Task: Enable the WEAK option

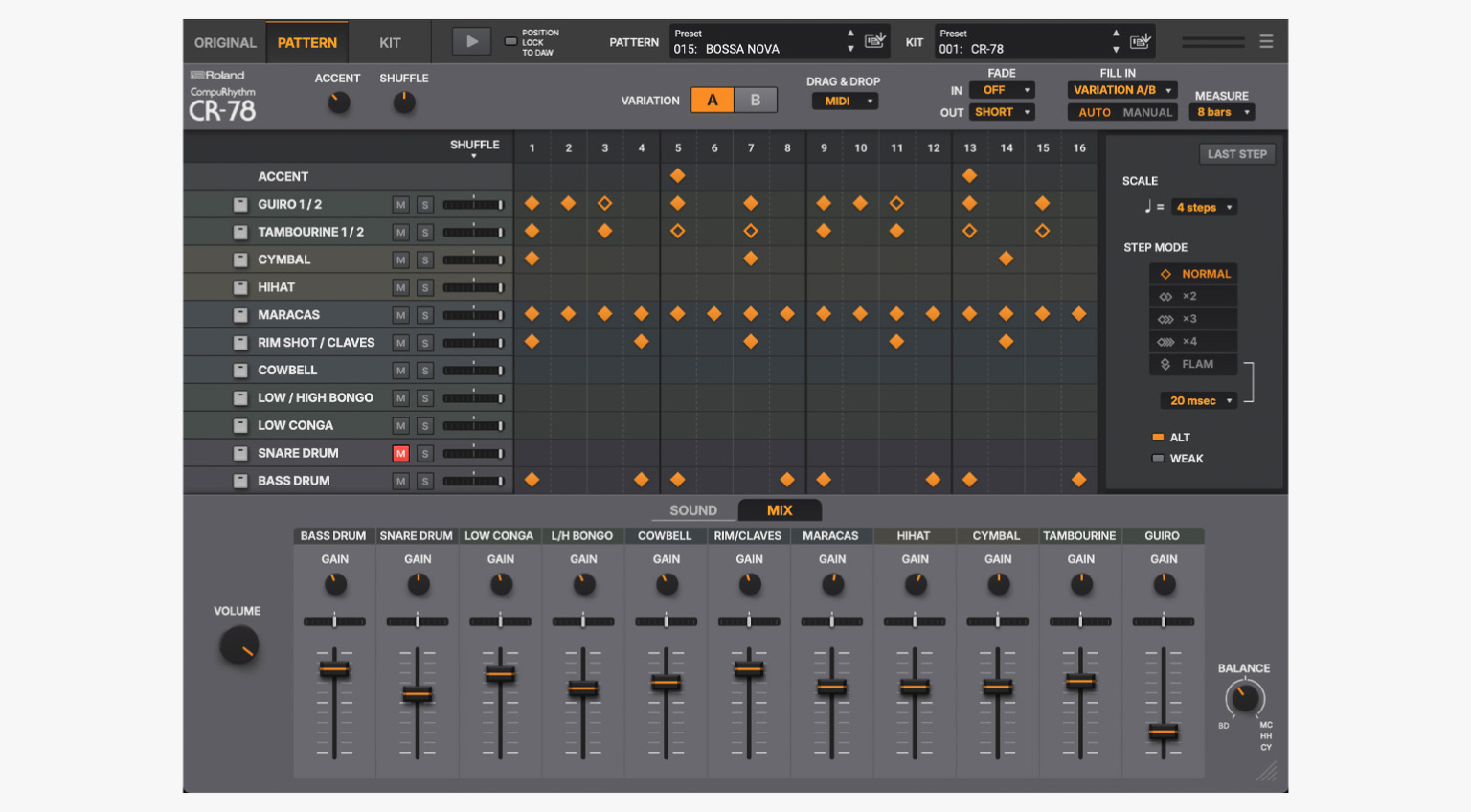Action: [1157, 458]
